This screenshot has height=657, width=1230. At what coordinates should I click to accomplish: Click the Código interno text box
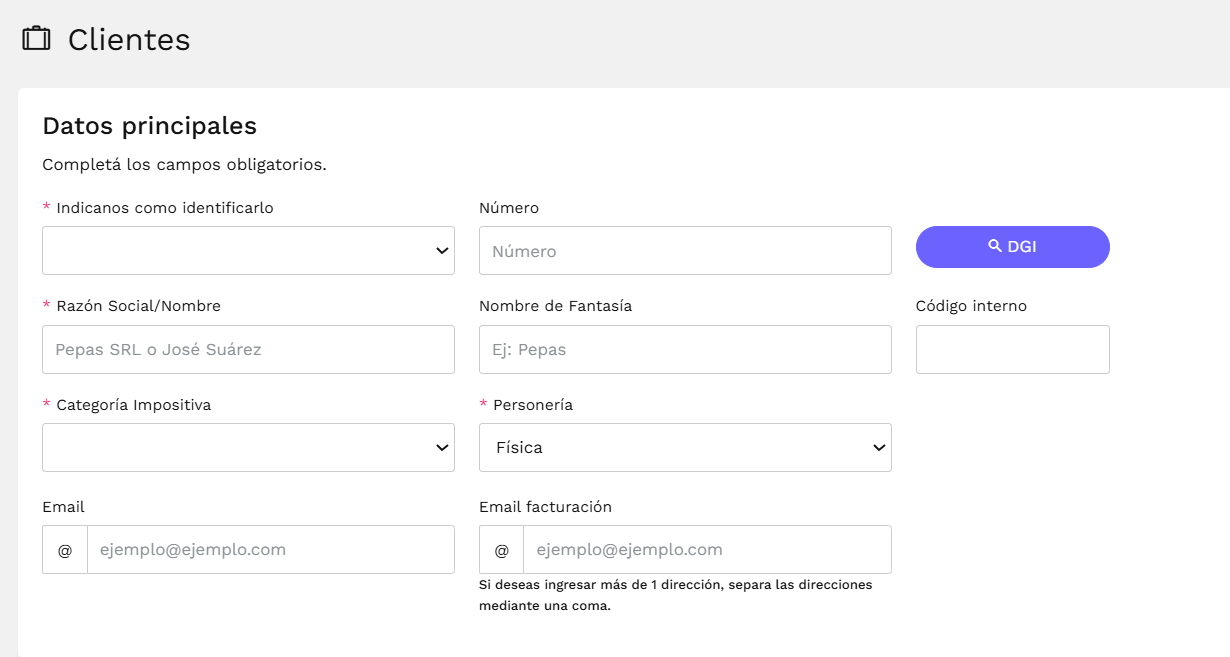pyautogui.click(x=1013, y=349)
